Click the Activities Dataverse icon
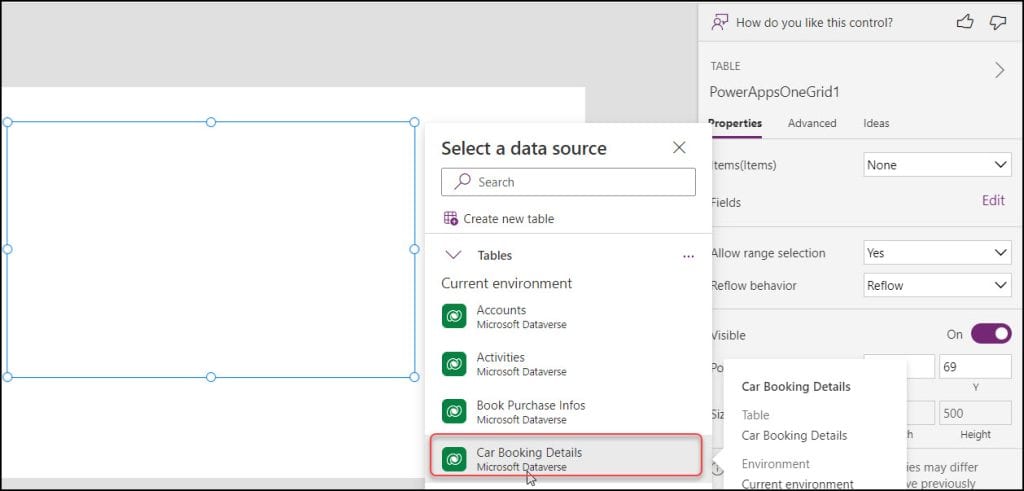1024x491 pixels. tap(454, 364)
